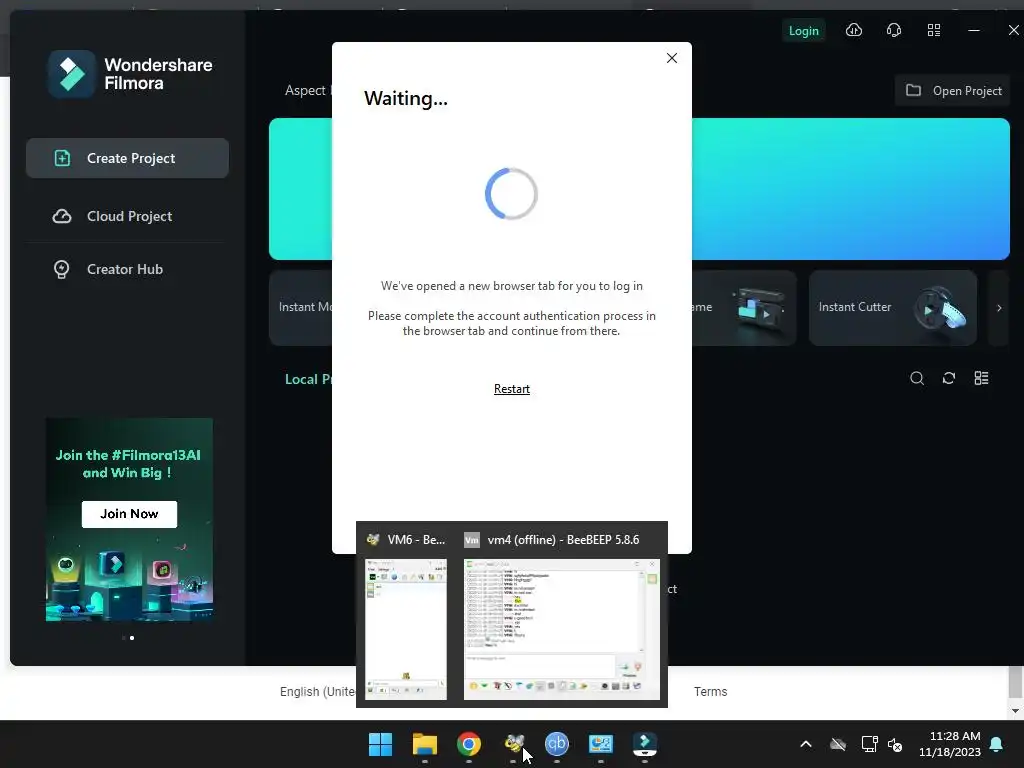The height and width of the screenshot is (768, 1024).
Task: Open the Windows Start menu
Action: (x=380, y=744)
